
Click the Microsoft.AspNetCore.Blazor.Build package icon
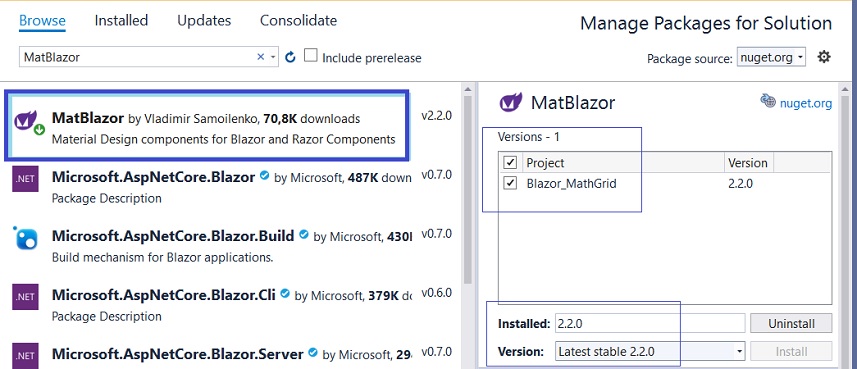26,237
